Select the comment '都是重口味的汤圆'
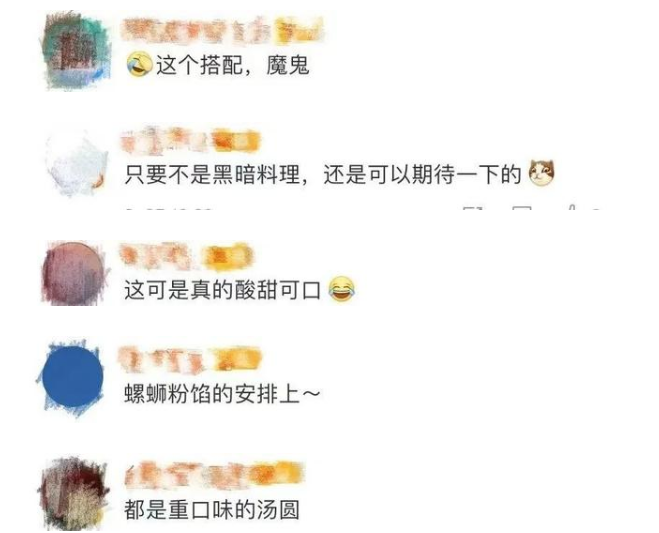This screenshot has width=659, height=533. (x=212, y=509)
